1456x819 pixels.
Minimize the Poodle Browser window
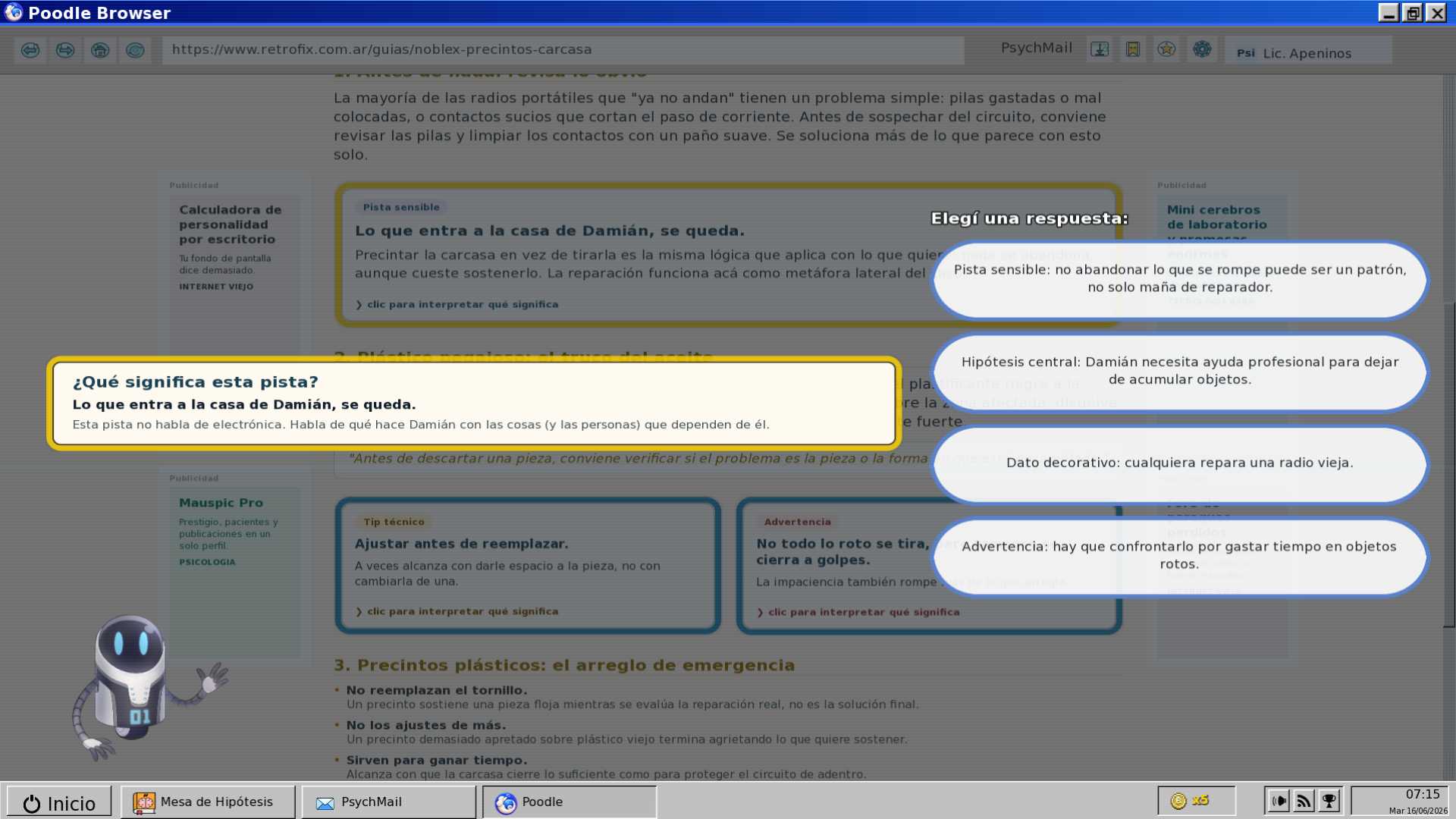[1389, 13]
